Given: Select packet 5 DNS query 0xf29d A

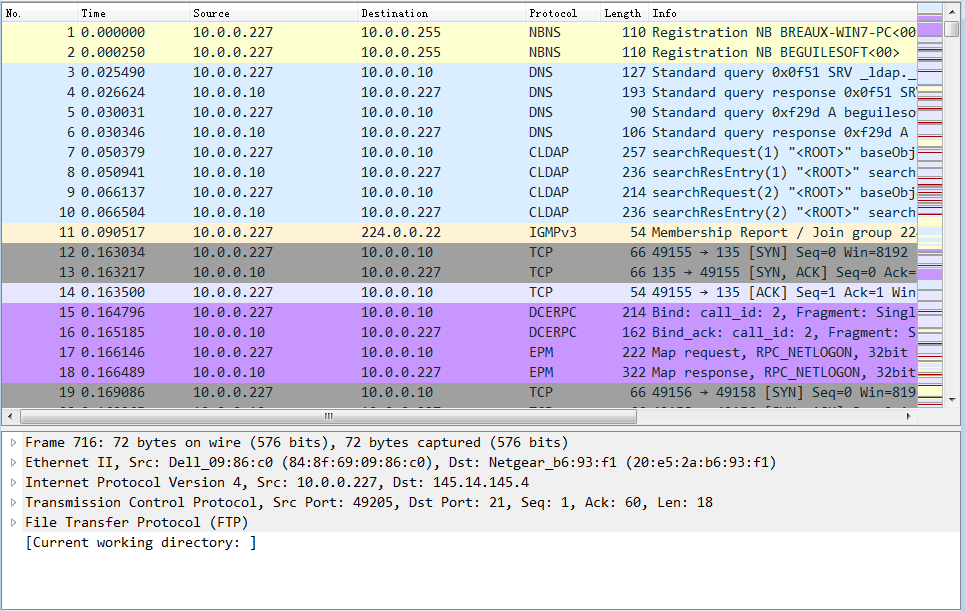Looking at the screenshot, I should coord(459,112).
